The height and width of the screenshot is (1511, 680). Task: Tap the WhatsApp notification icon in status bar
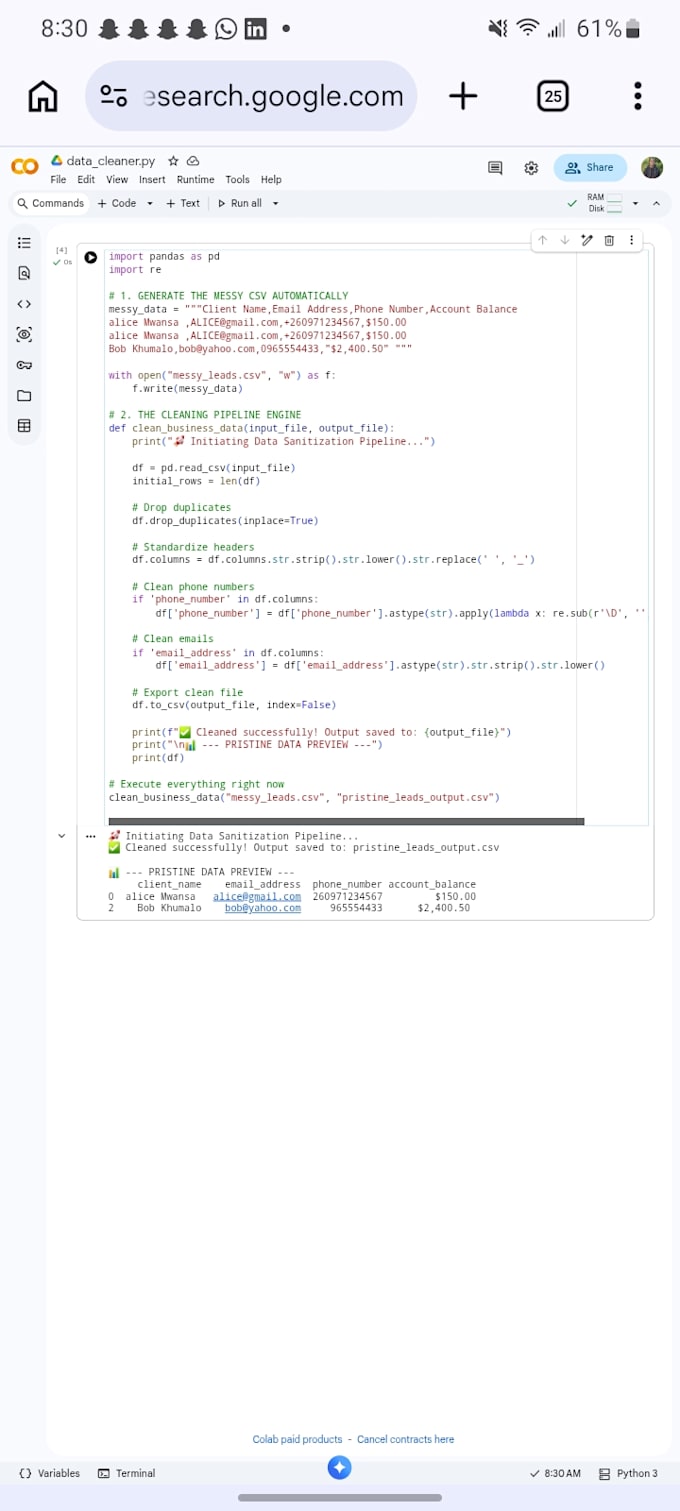[227, 29]
